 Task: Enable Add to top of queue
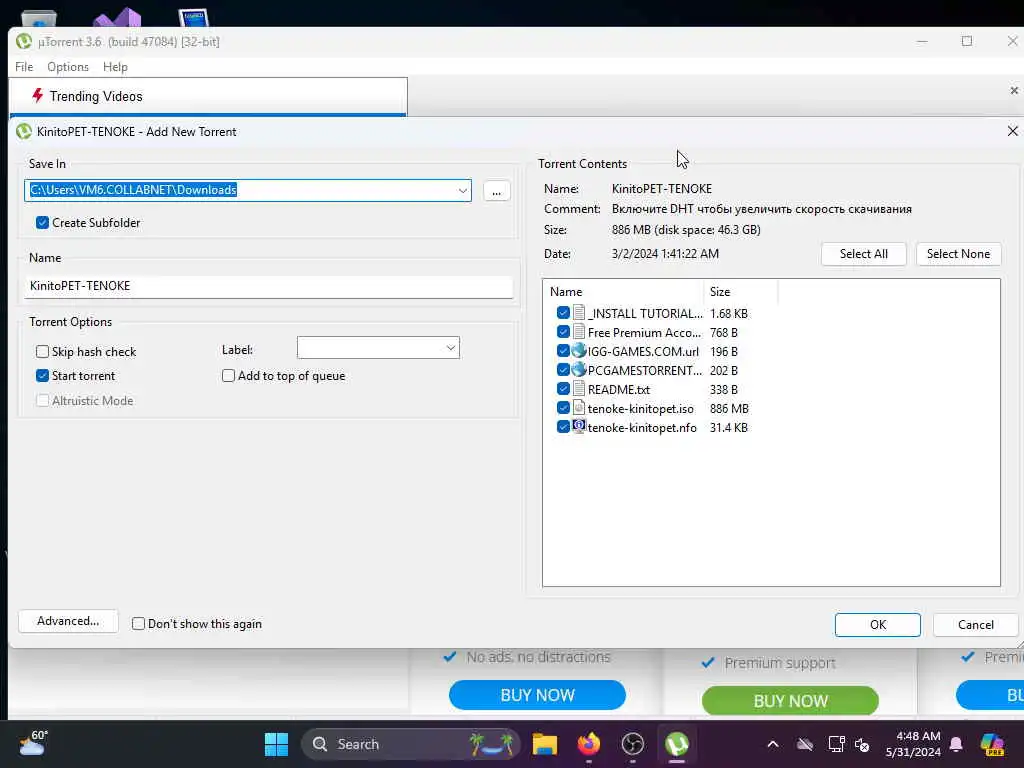(229, 376)
